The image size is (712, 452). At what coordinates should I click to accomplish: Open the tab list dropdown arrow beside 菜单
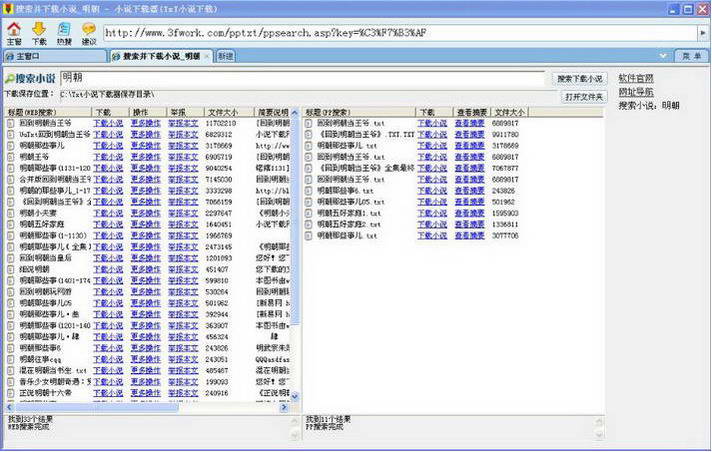[x=663, y=56]
